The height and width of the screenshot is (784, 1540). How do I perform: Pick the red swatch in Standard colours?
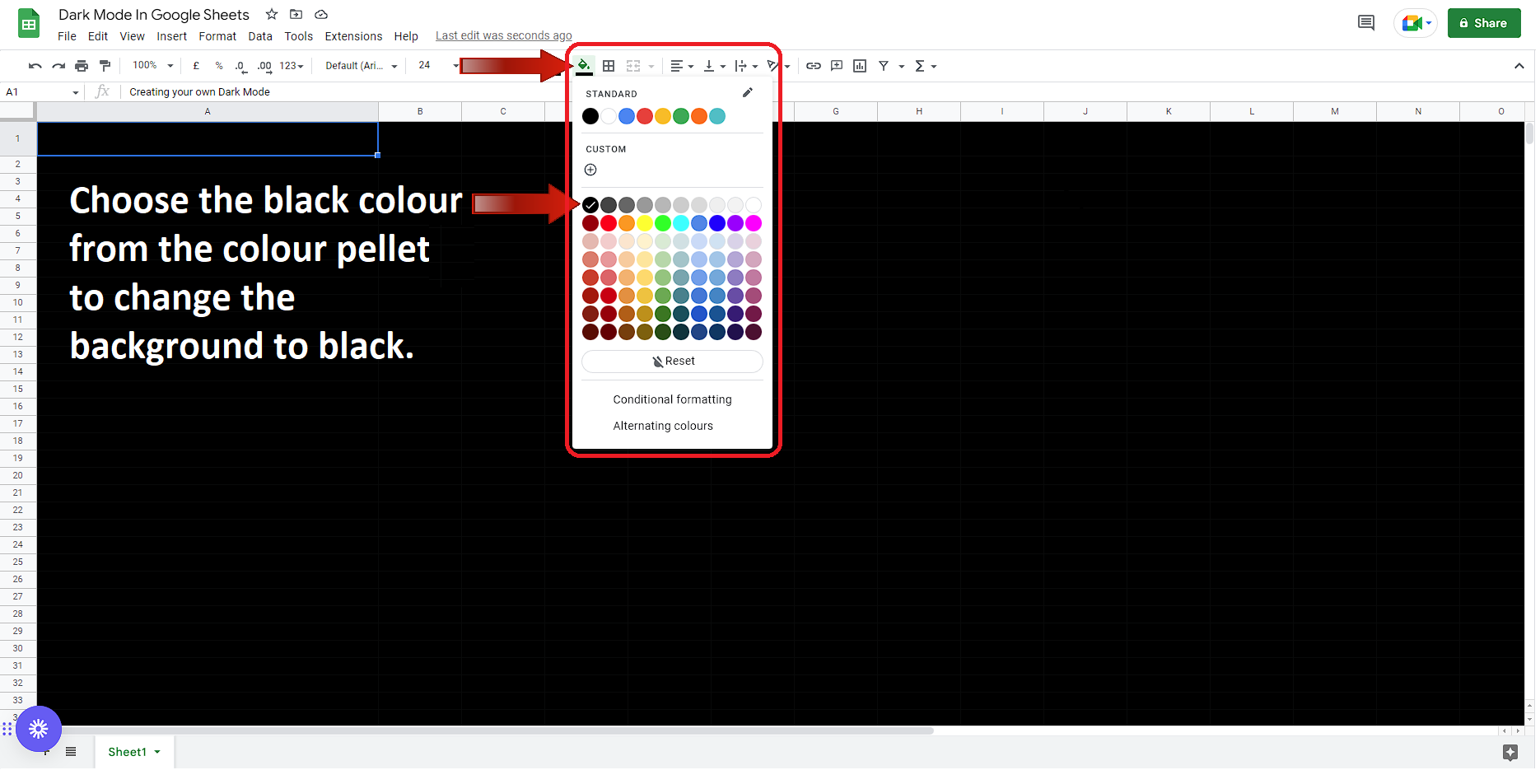pyautogui.click(x=645, y=116)
